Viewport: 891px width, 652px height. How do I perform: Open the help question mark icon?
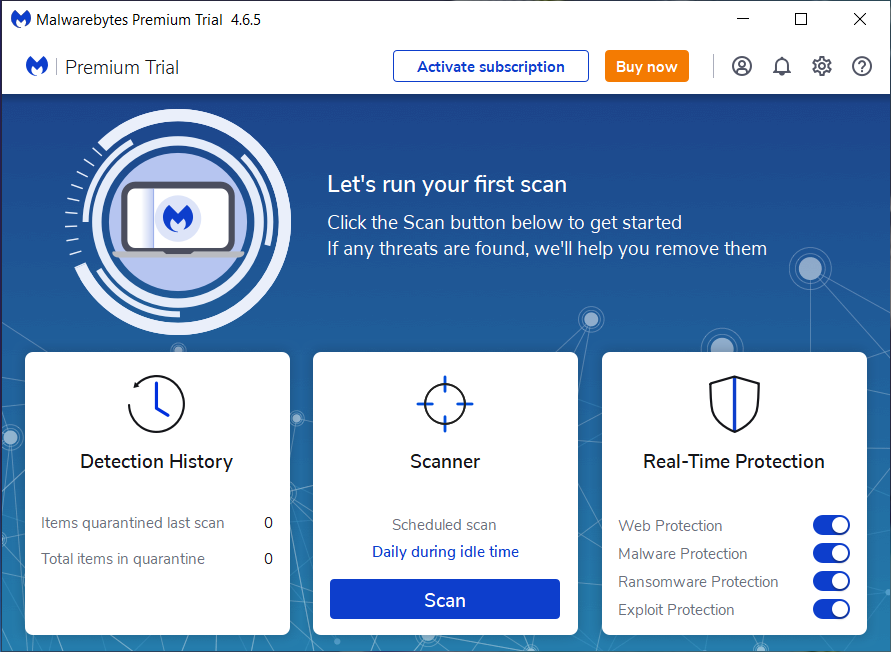[861, 67]
